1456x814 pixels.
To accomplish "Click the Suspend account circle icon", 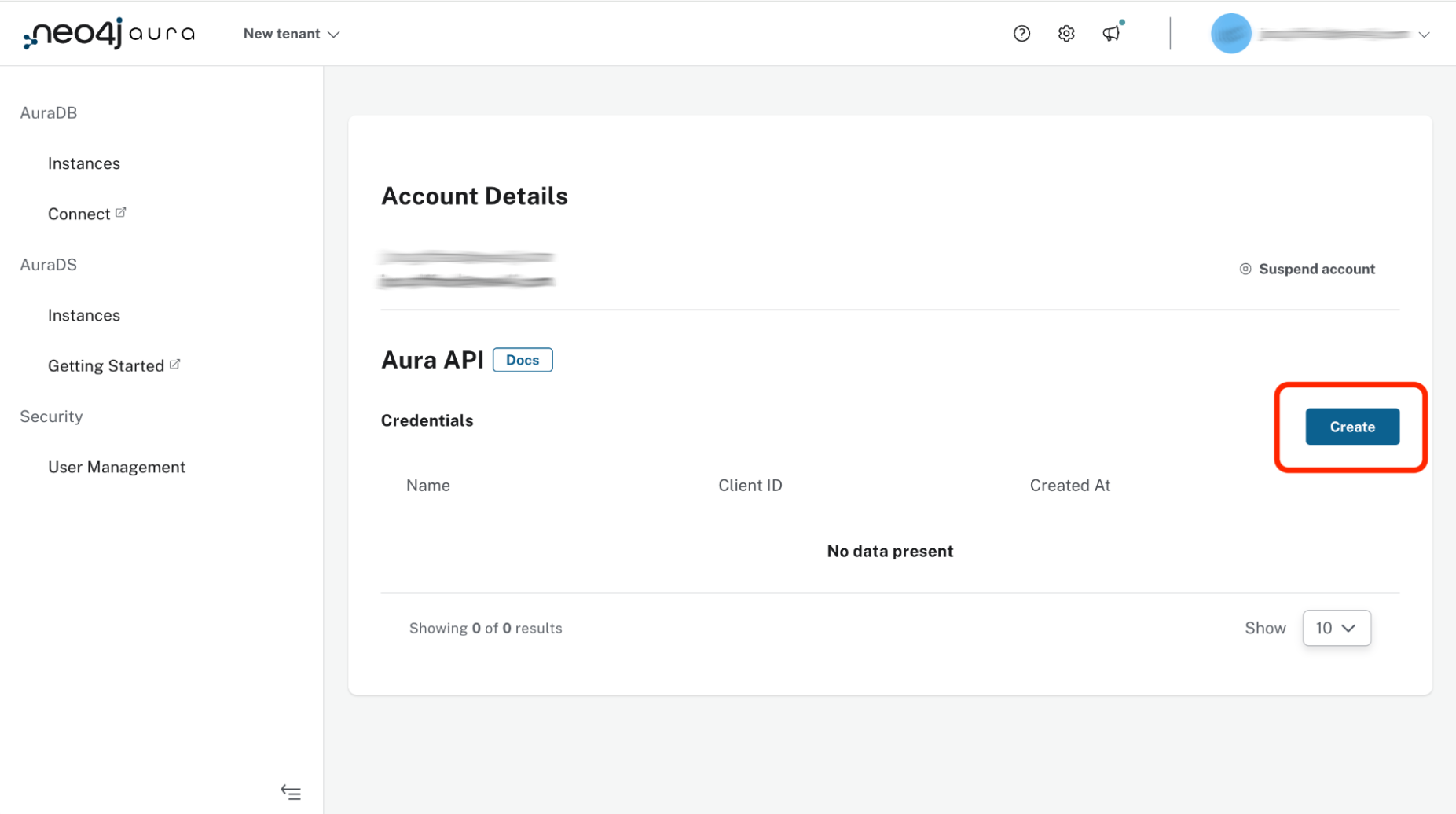I will [1245, 269].
